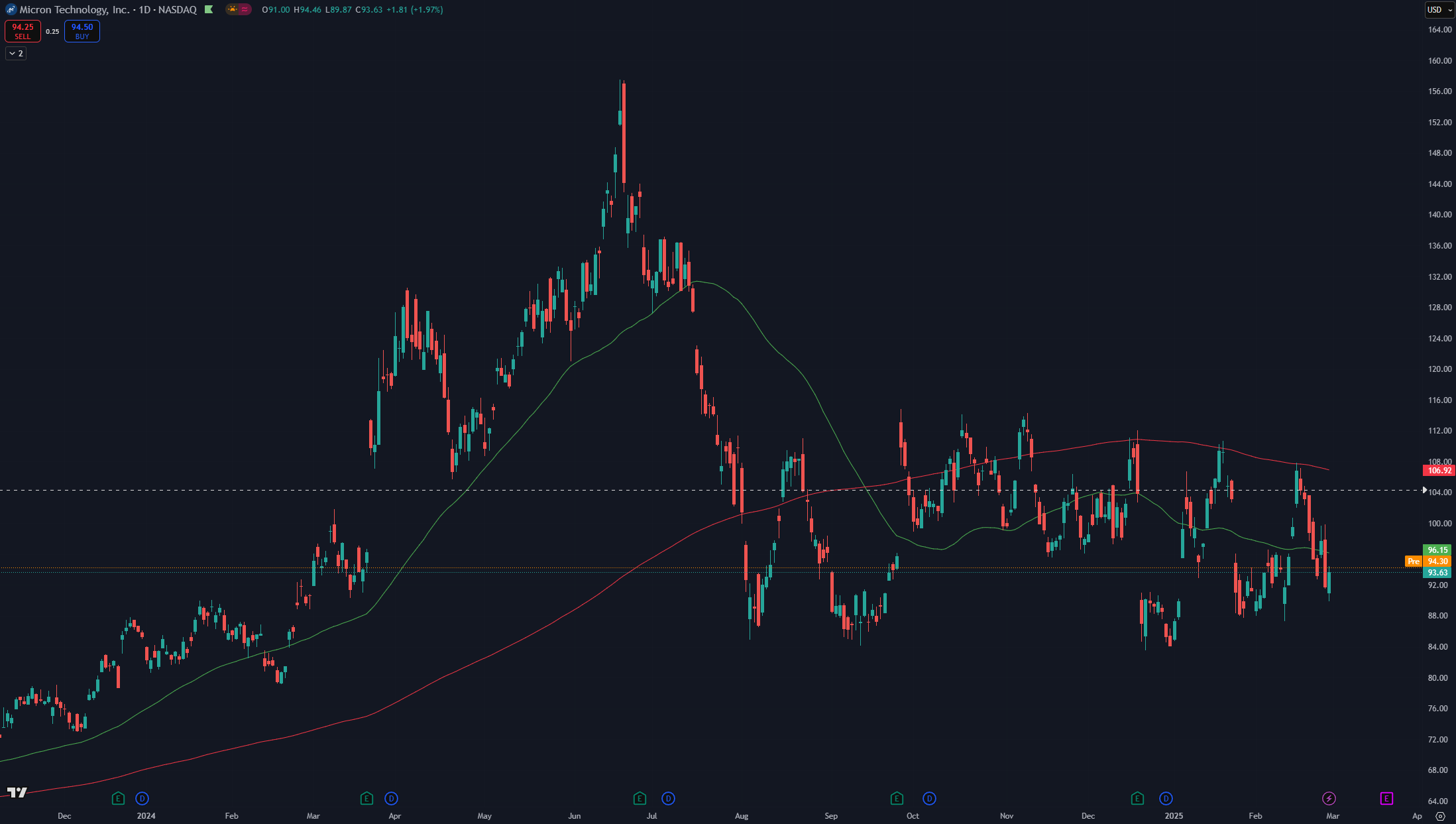Viewport: 1456px width, 824px height.
Task: Click the magenta upcoming earnings E marker
Action: point(1386,798)
